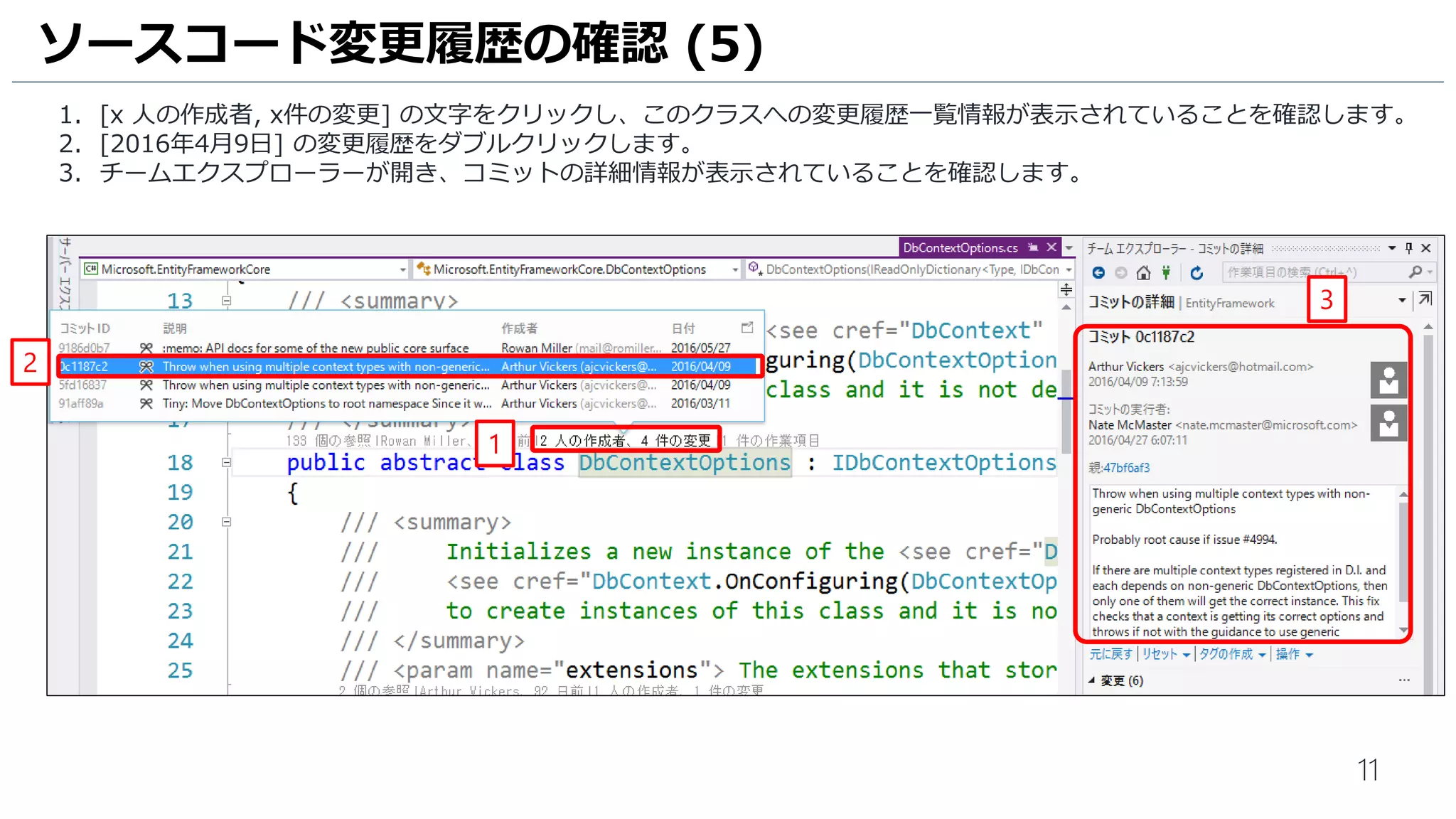Viewport: 1456px width, 819px height.
Task: Click the コミット 0c1187c2 heading
Action: [x=1141, y=336]
